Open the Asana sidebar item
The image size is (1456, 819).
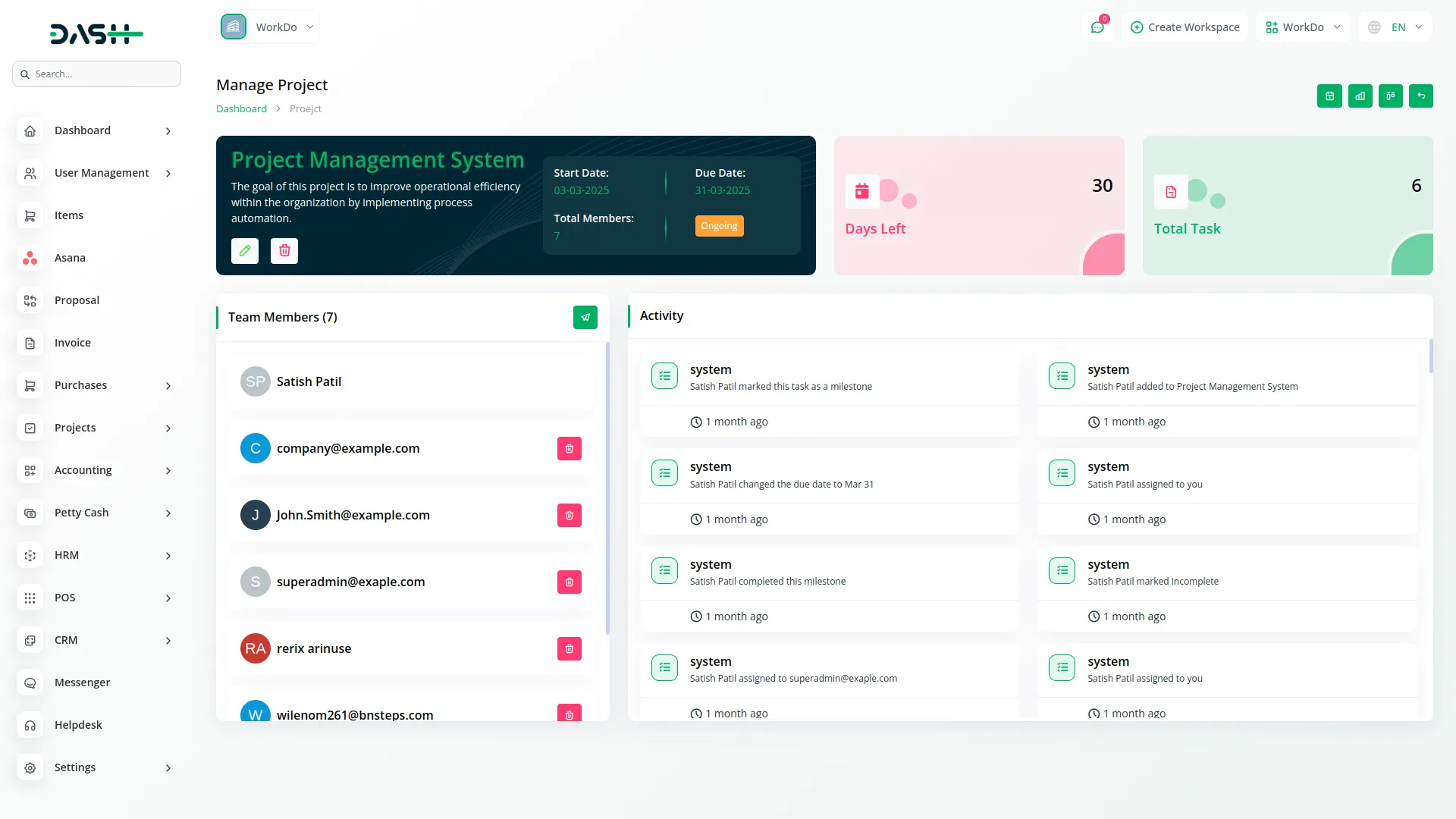click(70, 258)
